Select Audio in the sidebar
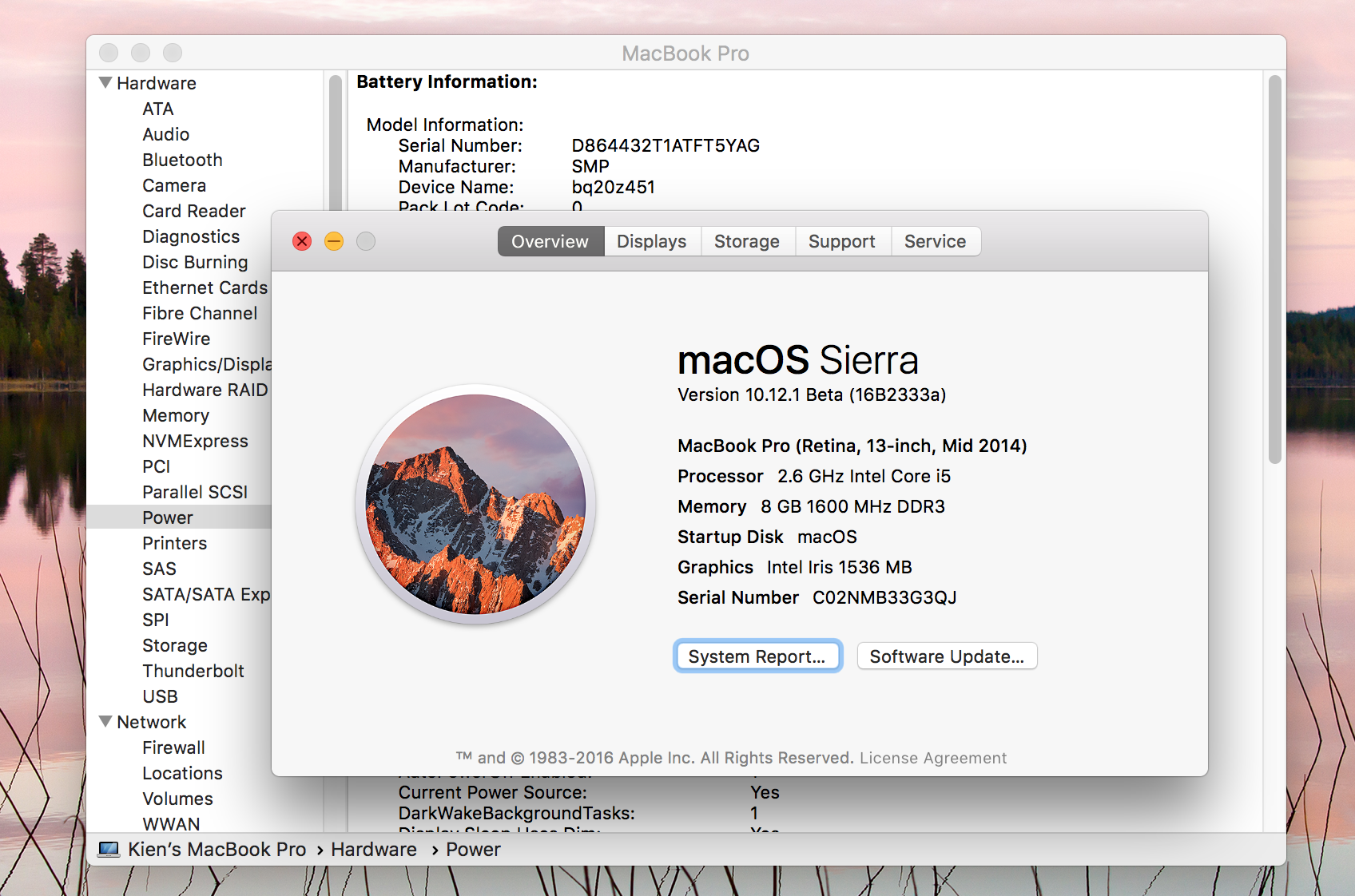The height and width of the screenshot is (896, 1355). click(166, 134)
